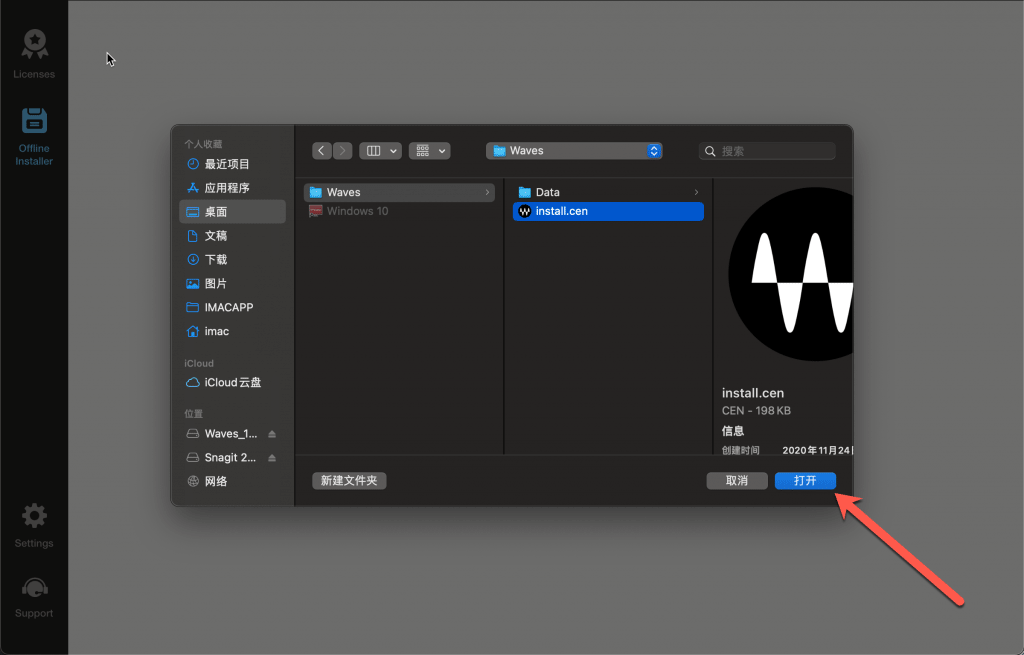1024x655 pixels.
Task: Select the Data folder in second column
Action: 608,192
